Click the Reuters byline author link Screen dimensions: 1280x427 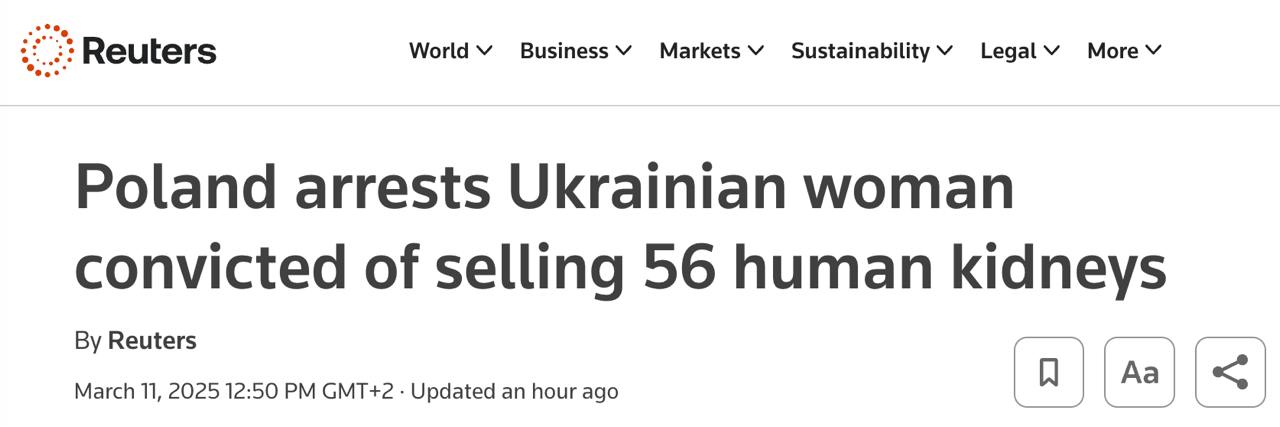(152, 341)
